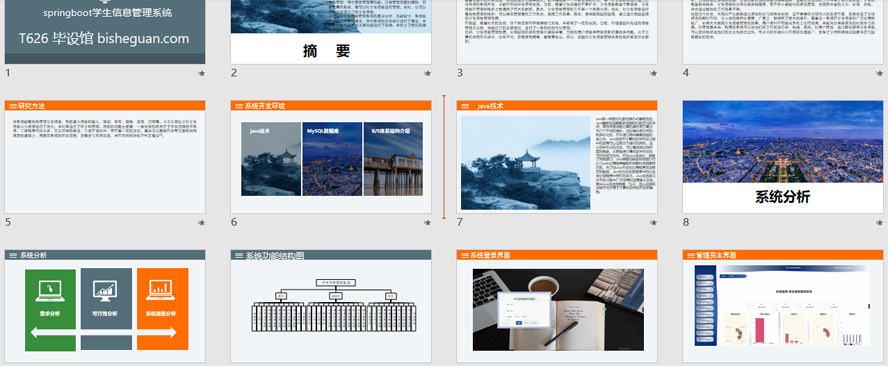Click the animation star icon under slide 4

[x=880, y=73]
